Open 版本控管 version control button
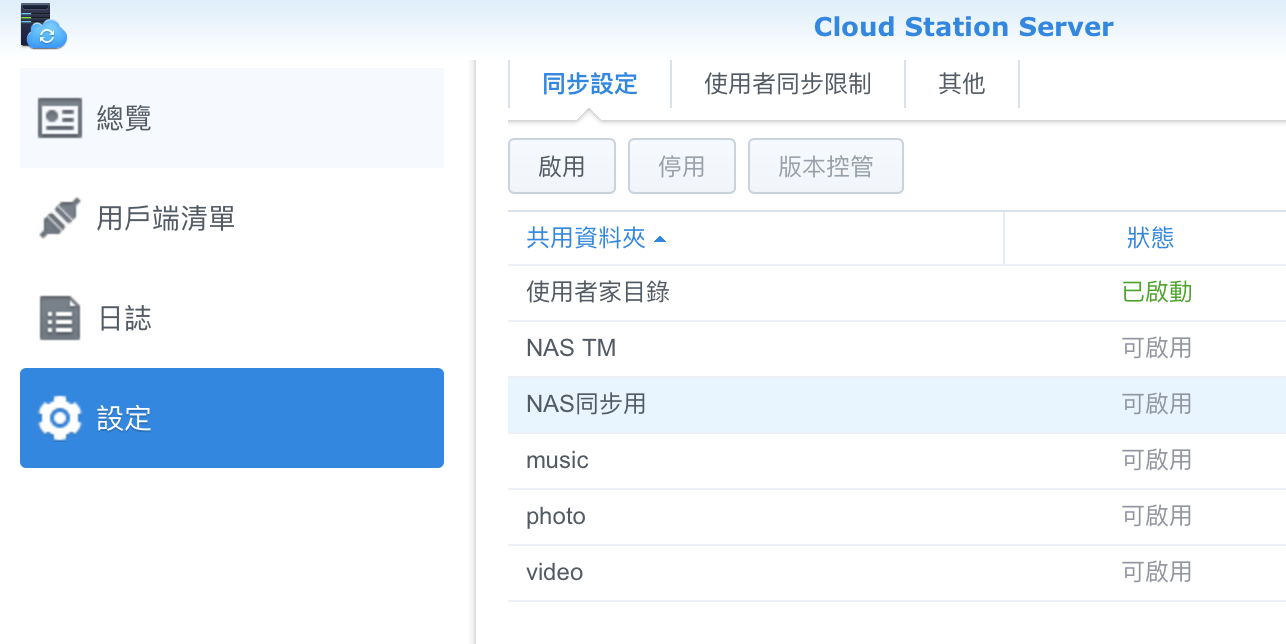The width and height of the screenshot is (1286, 644). pos(825,166)
